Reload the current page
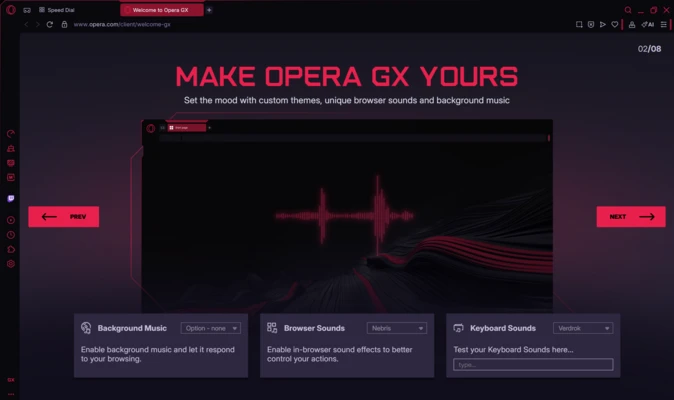 coord(50,24)
